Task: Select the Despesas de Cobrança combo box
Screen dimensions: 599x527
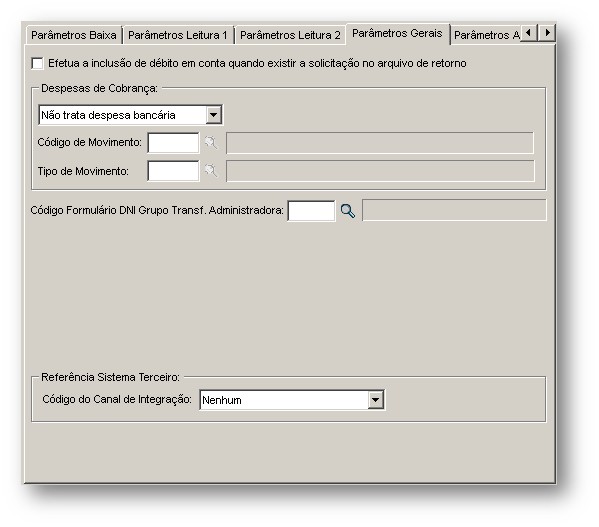Action: click(x=130, y=115)
